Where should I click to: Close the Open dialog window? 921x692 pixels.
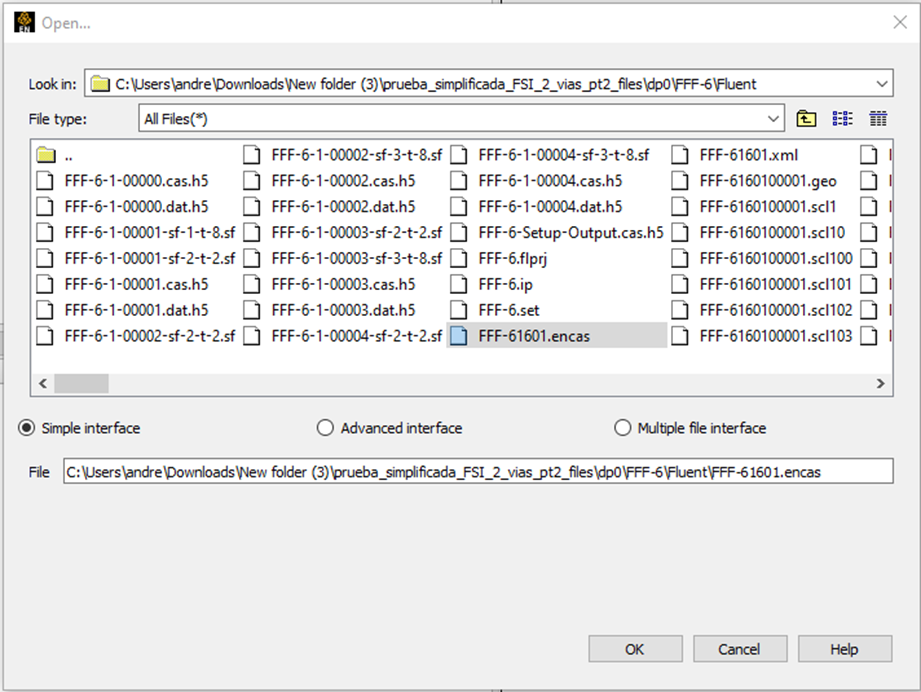[x=899, y=22]
